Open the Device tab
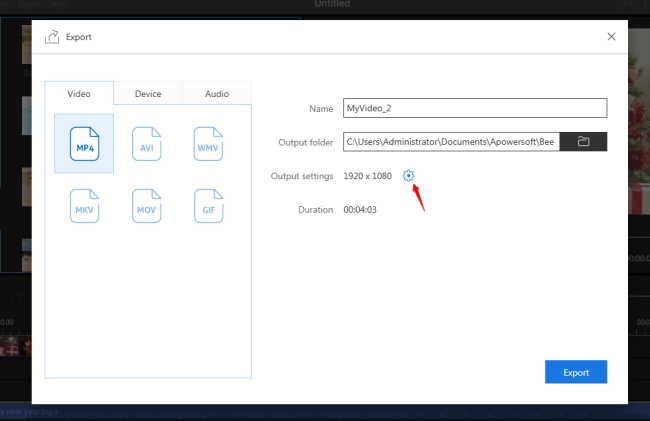650x421 pixels. tap(148, 94)
